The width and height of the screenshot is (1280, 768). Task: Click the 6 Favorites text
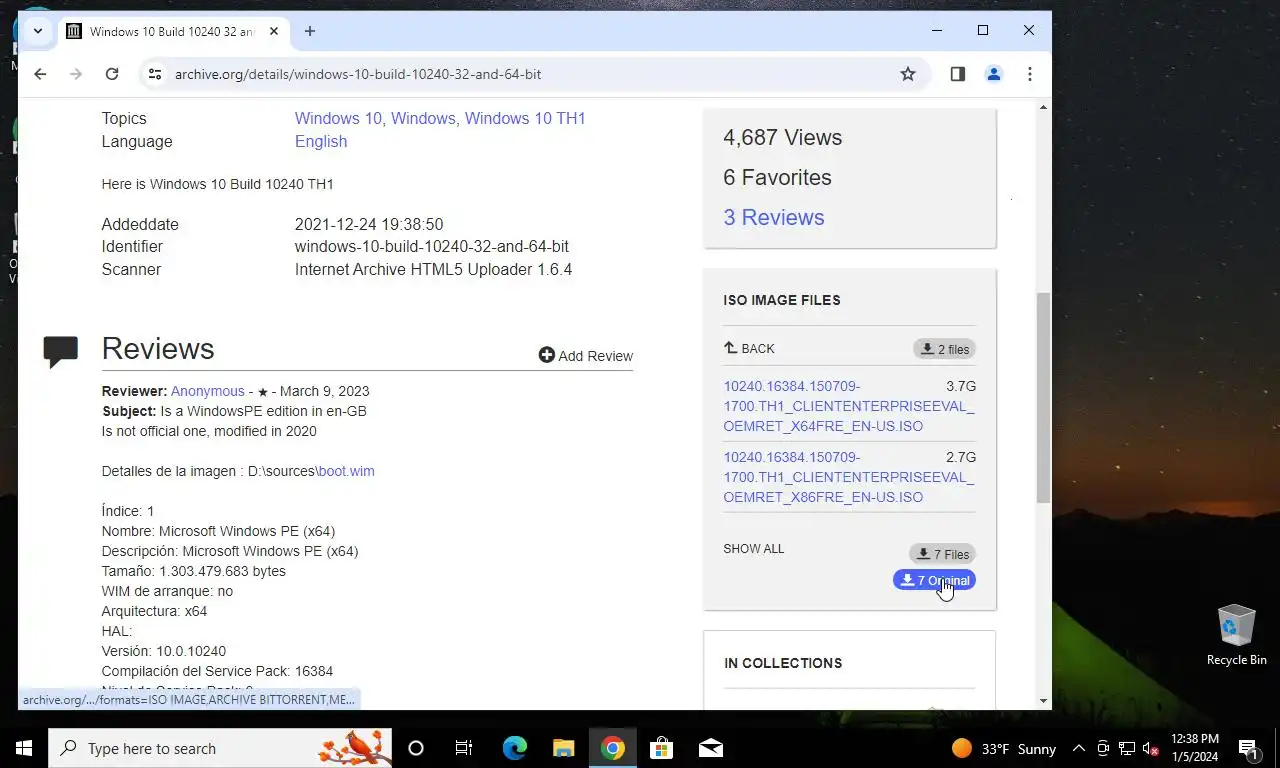778,178
